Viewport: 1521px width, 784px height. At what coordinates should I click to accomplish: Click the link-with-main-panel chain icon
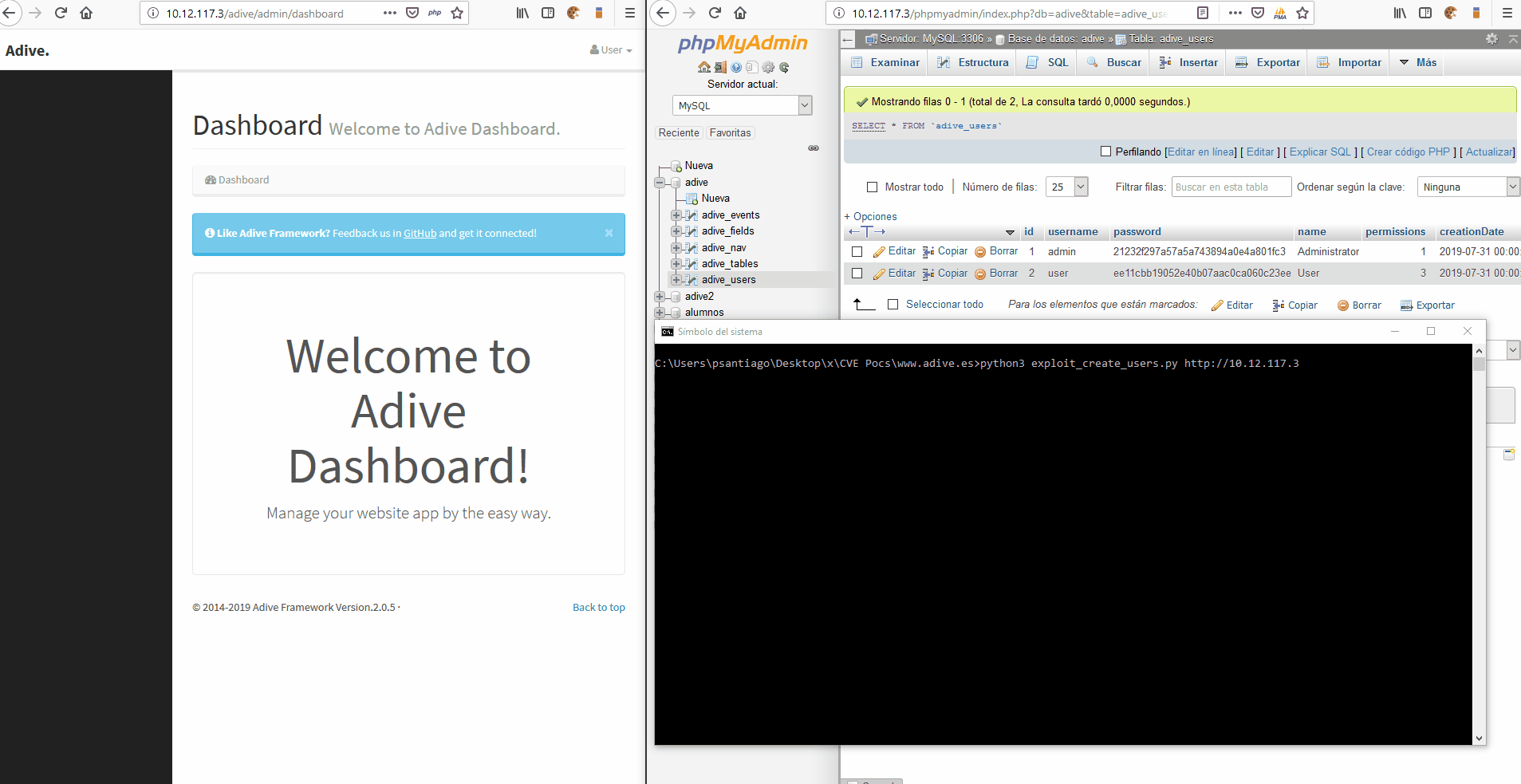(x=814, y=148)
